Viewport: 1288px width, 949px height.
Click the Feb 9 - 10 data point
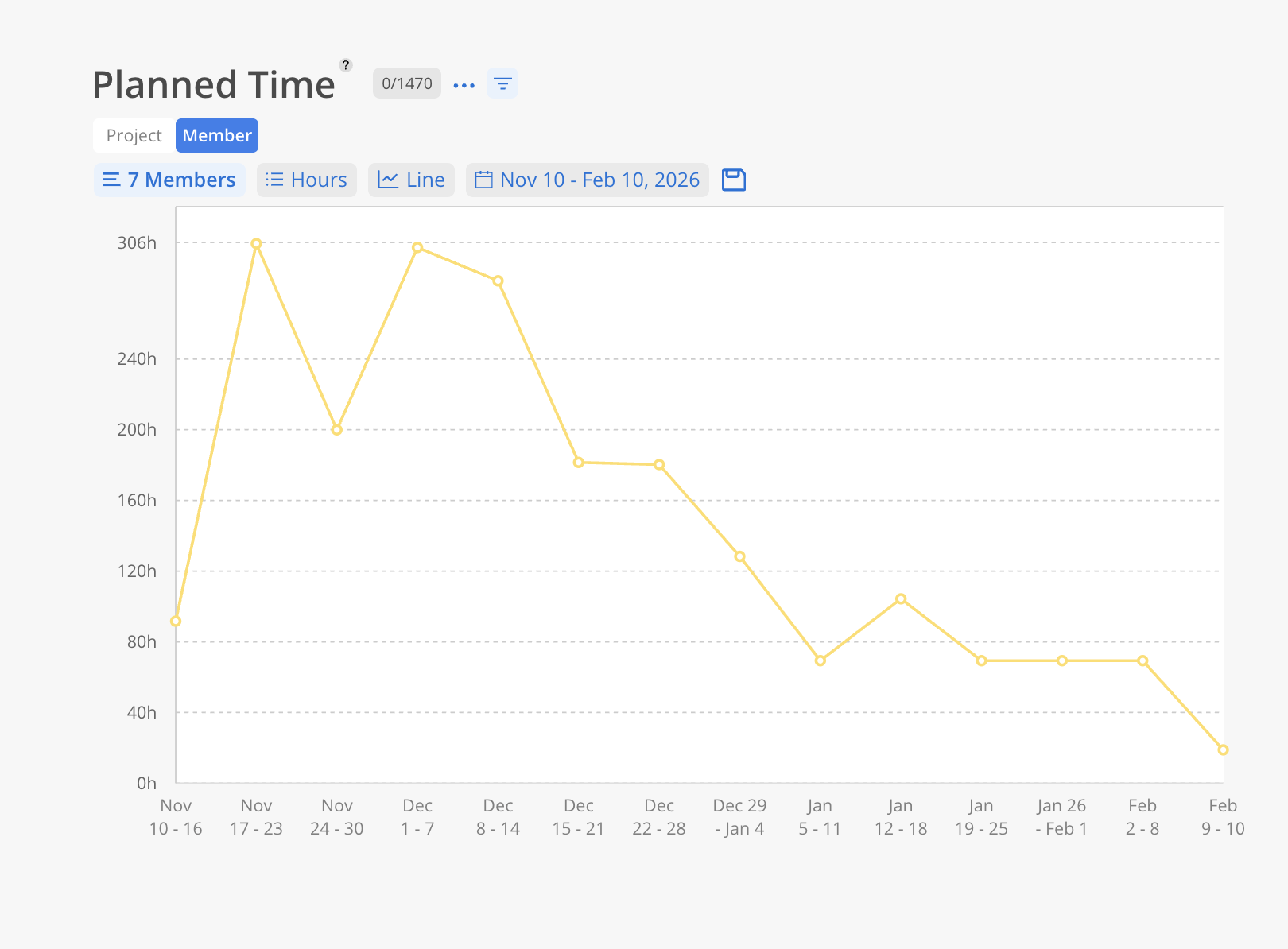click(x=1223, y=750)
